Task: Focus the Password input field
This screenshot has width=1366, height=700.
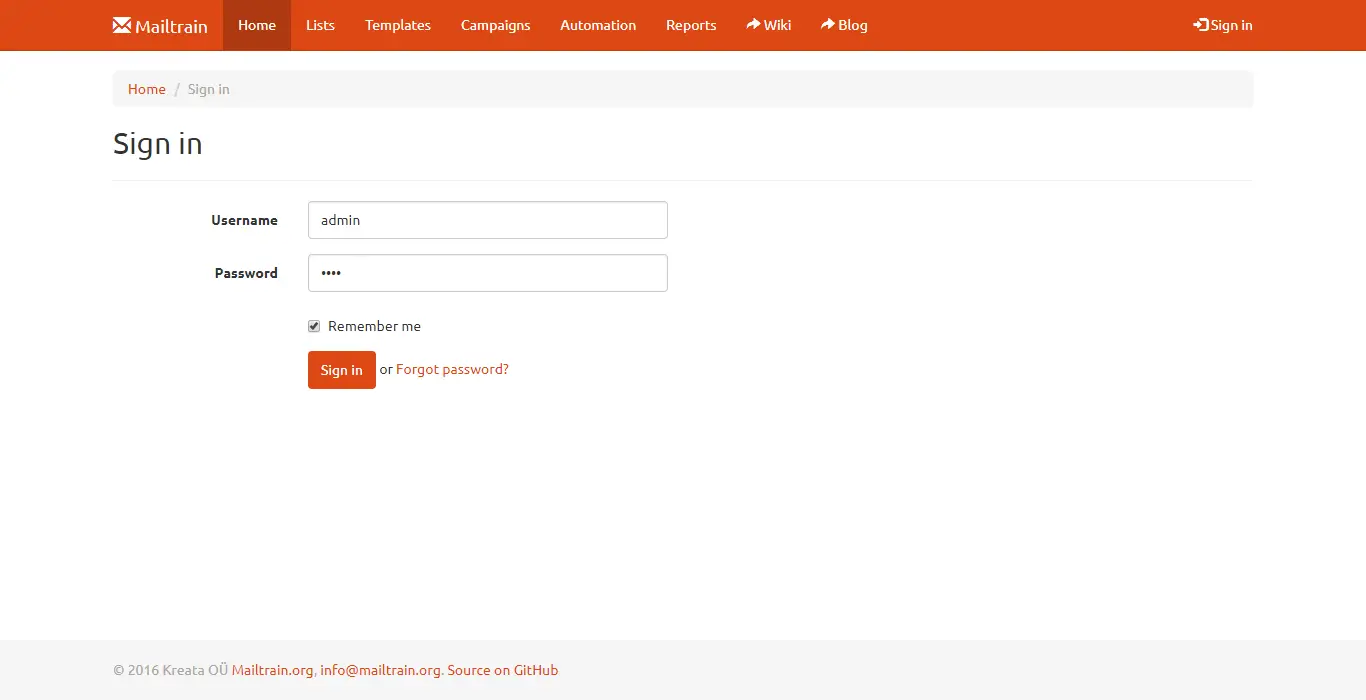Action: click(x=488, y=273)
